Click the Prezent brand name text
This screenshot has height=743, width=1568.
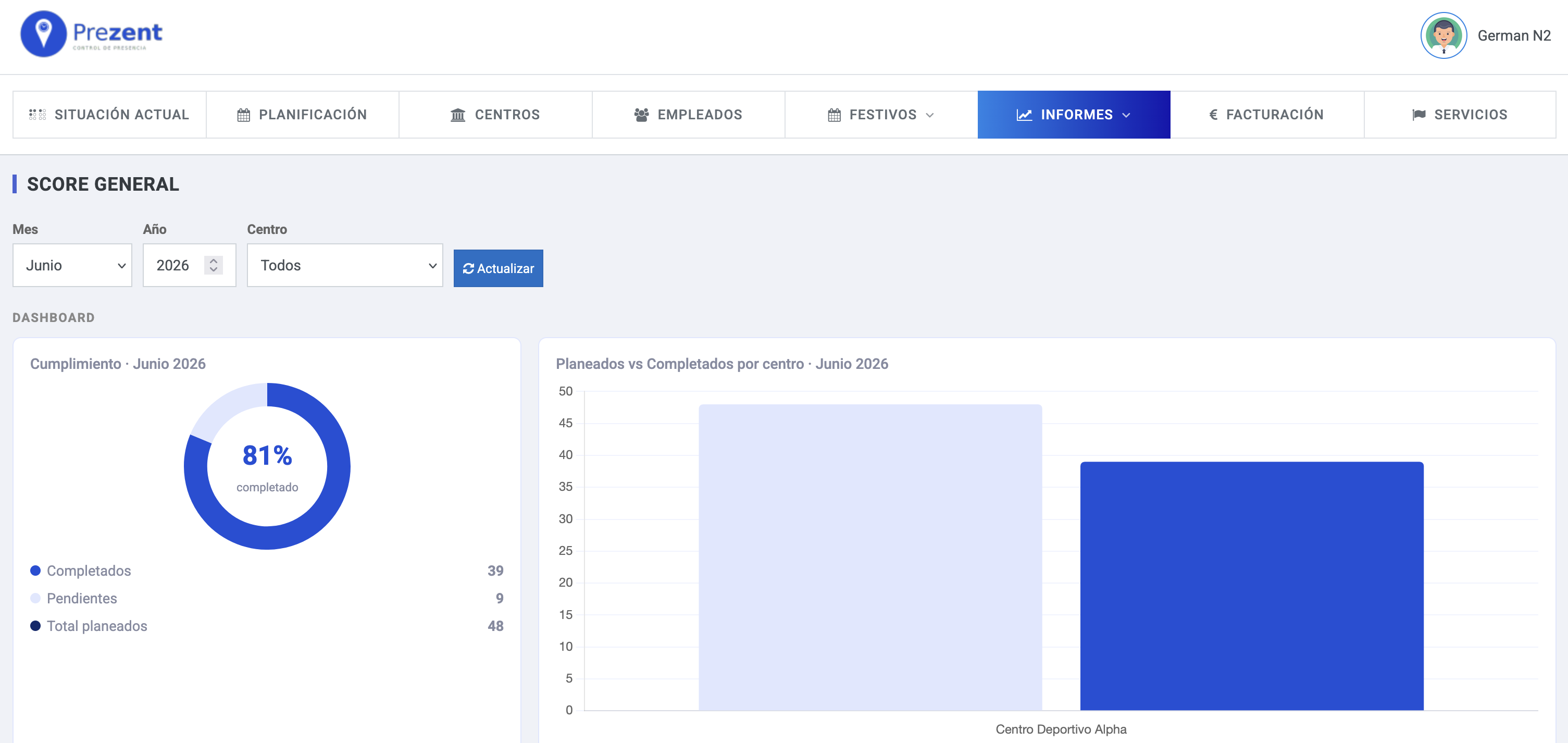point(118,32)
